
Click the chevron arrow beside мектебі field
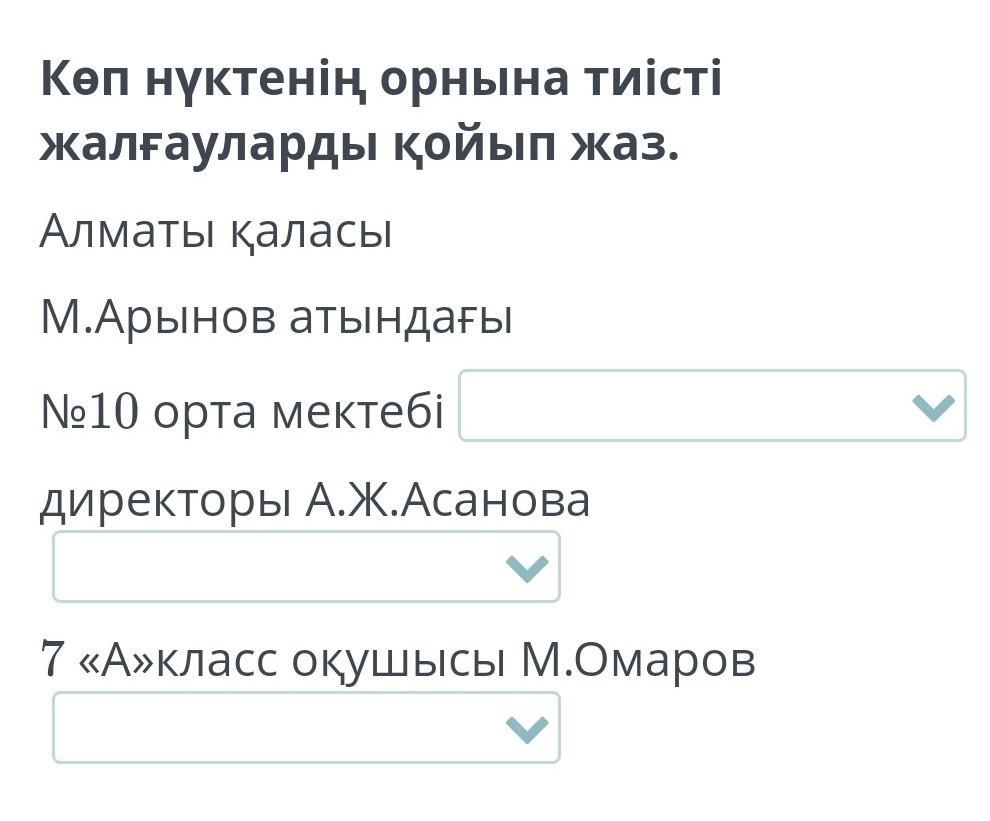point(934,407)
